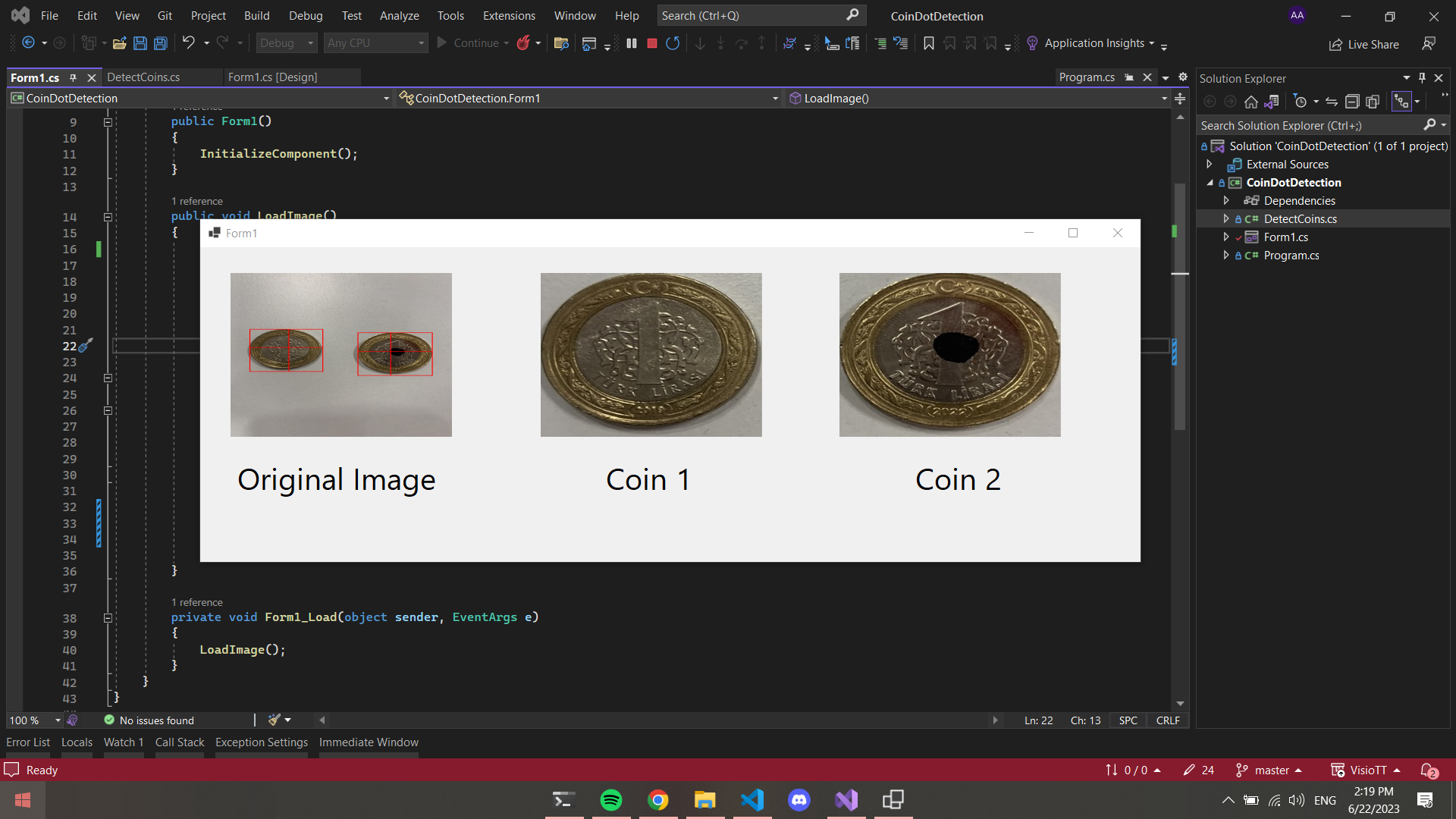Click the Live Share button
Screen dimensions: 1456x819
[x=1364, y=45]
